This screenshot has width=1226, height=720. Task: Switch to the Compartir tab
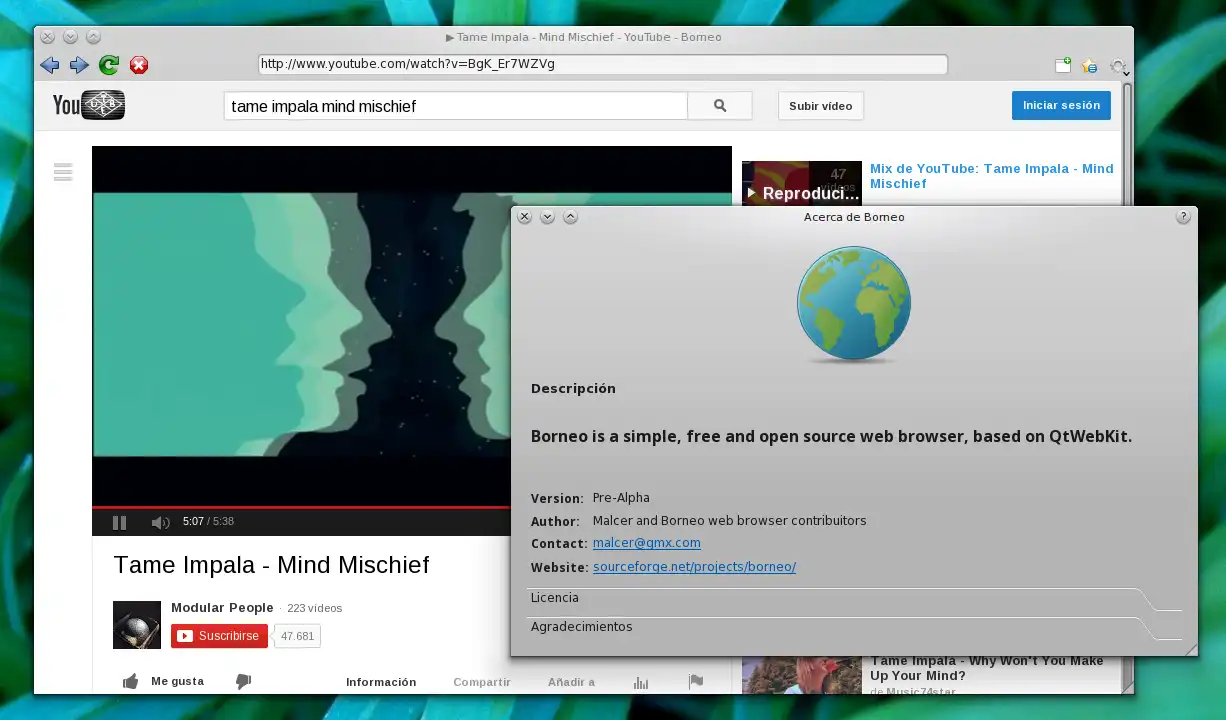(482, 682)
